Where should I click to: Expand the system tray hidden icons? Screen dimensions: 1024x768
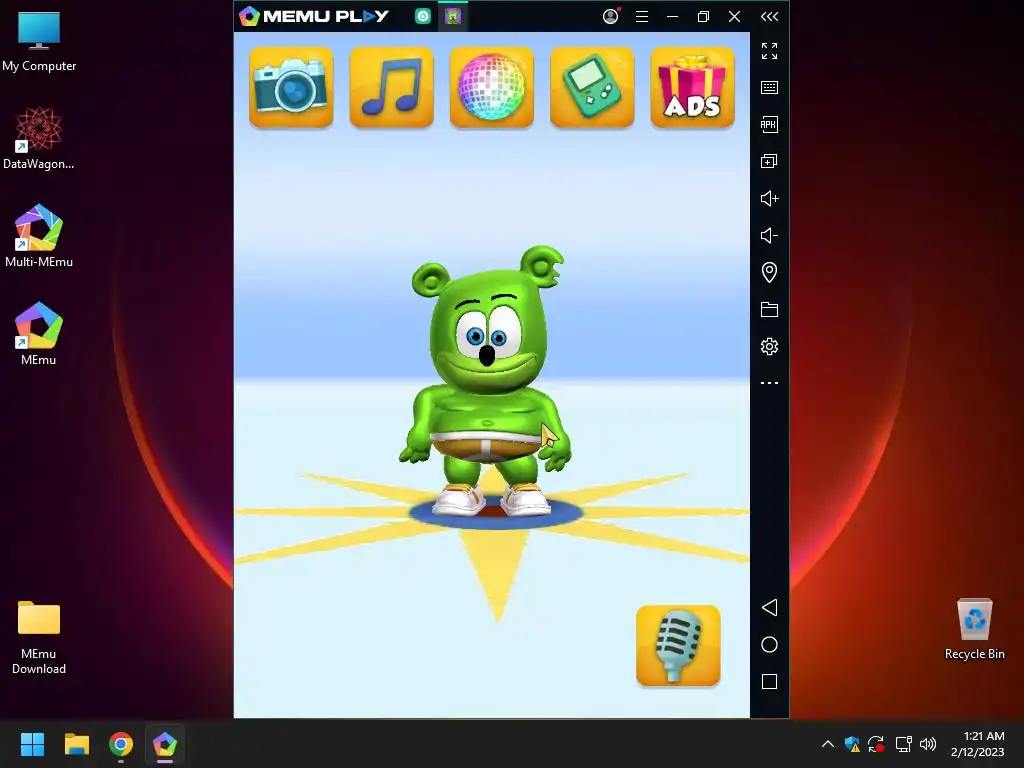827,744
